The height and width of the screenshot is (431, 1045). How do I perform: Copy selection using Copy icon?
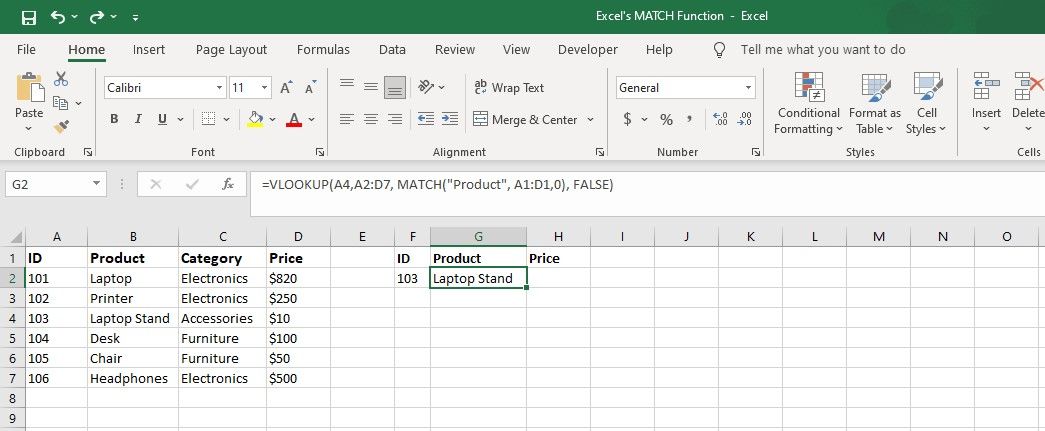(61, 103)
